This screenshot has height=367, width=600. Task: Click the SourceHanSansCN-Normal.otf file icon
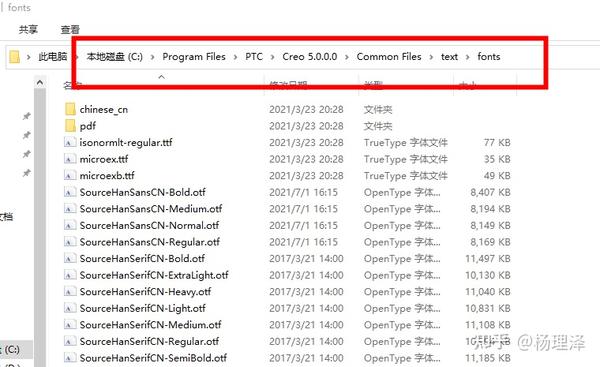pyautogui.click(x=69, y=225)
